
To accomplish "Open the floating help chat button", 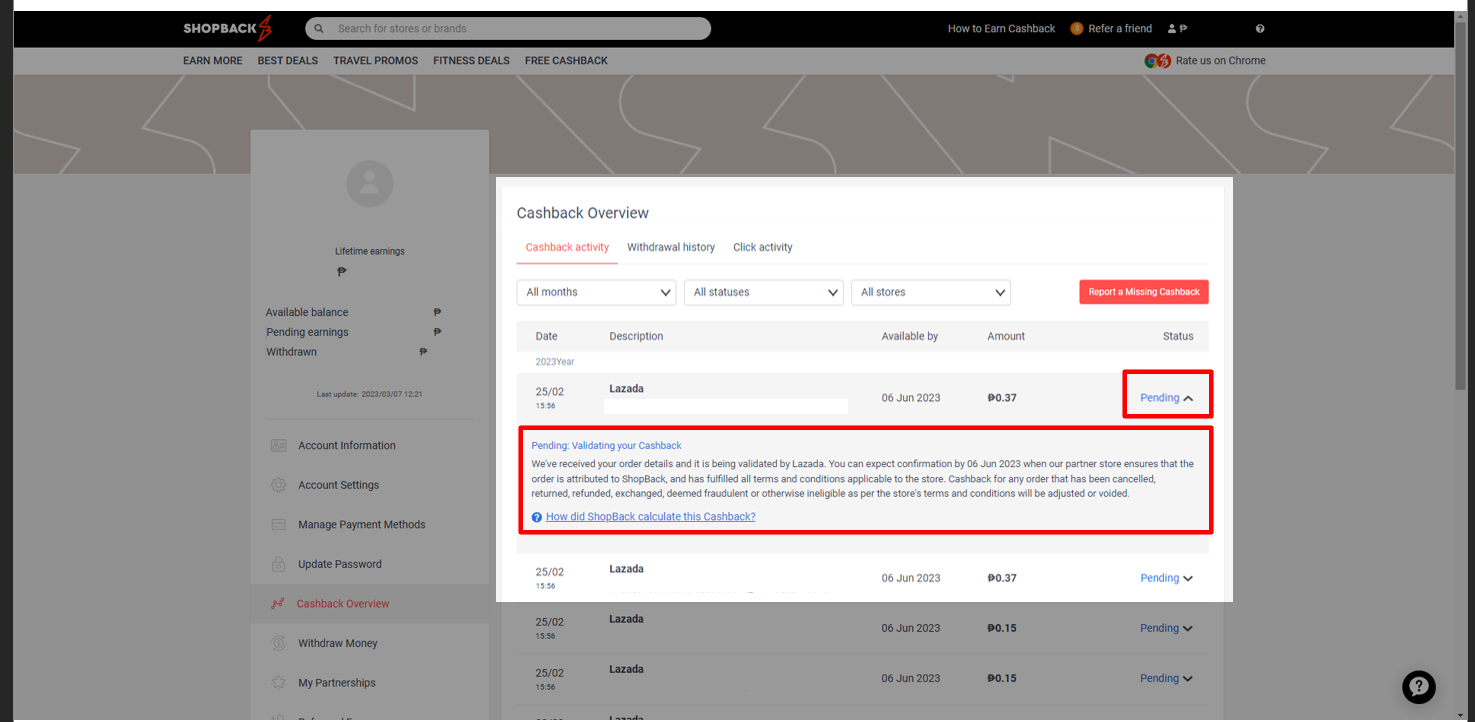I will click(1418, 686).
